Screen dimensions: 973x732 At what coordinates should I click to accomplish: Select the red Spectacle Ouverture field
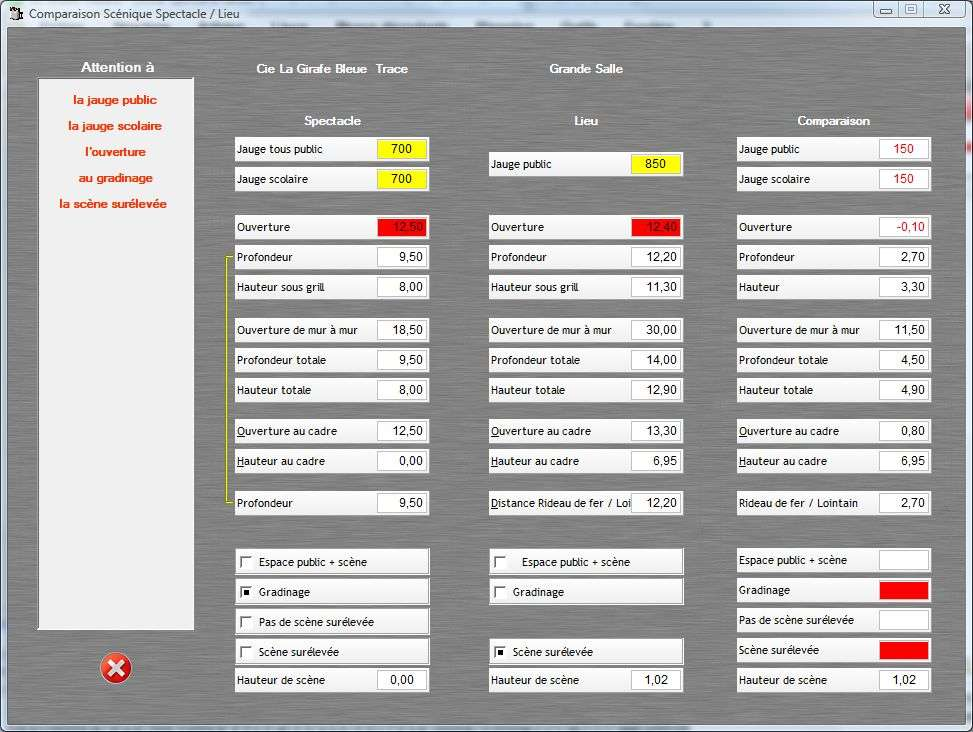[402, 227]
